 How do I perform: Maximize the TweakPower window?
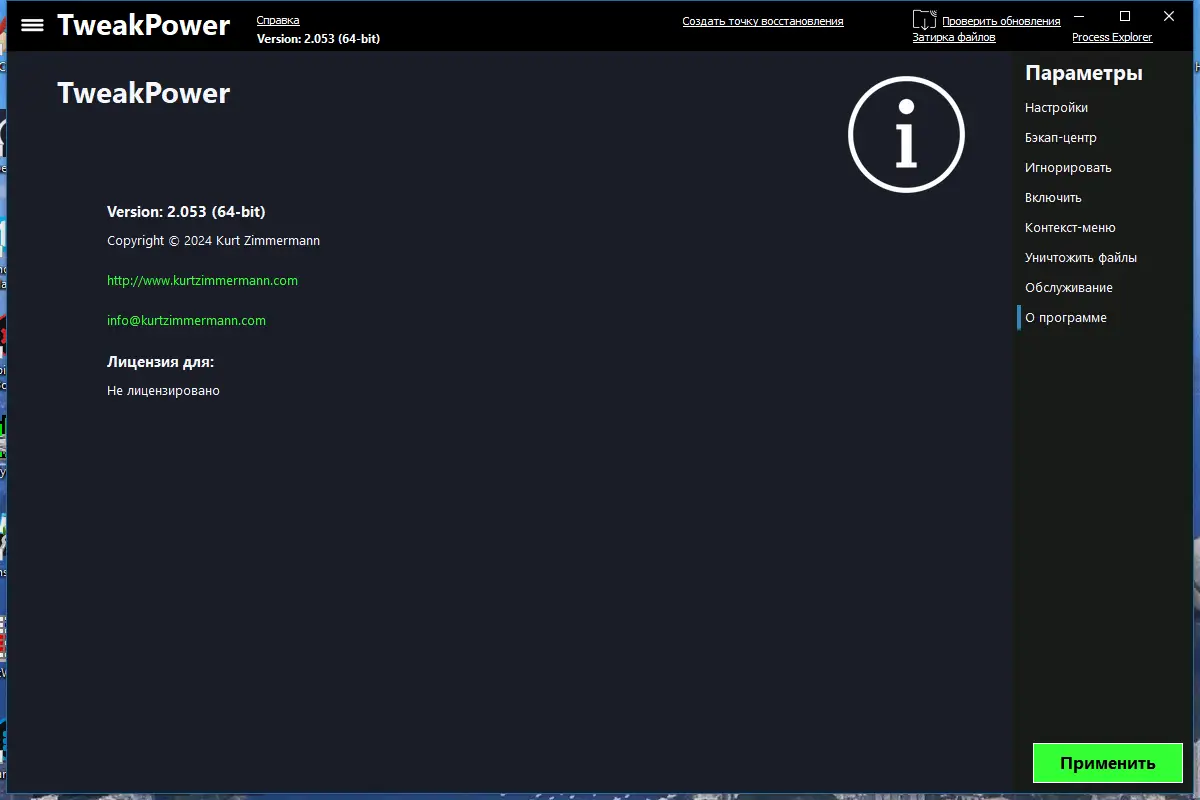click(x=1125, y=16)
